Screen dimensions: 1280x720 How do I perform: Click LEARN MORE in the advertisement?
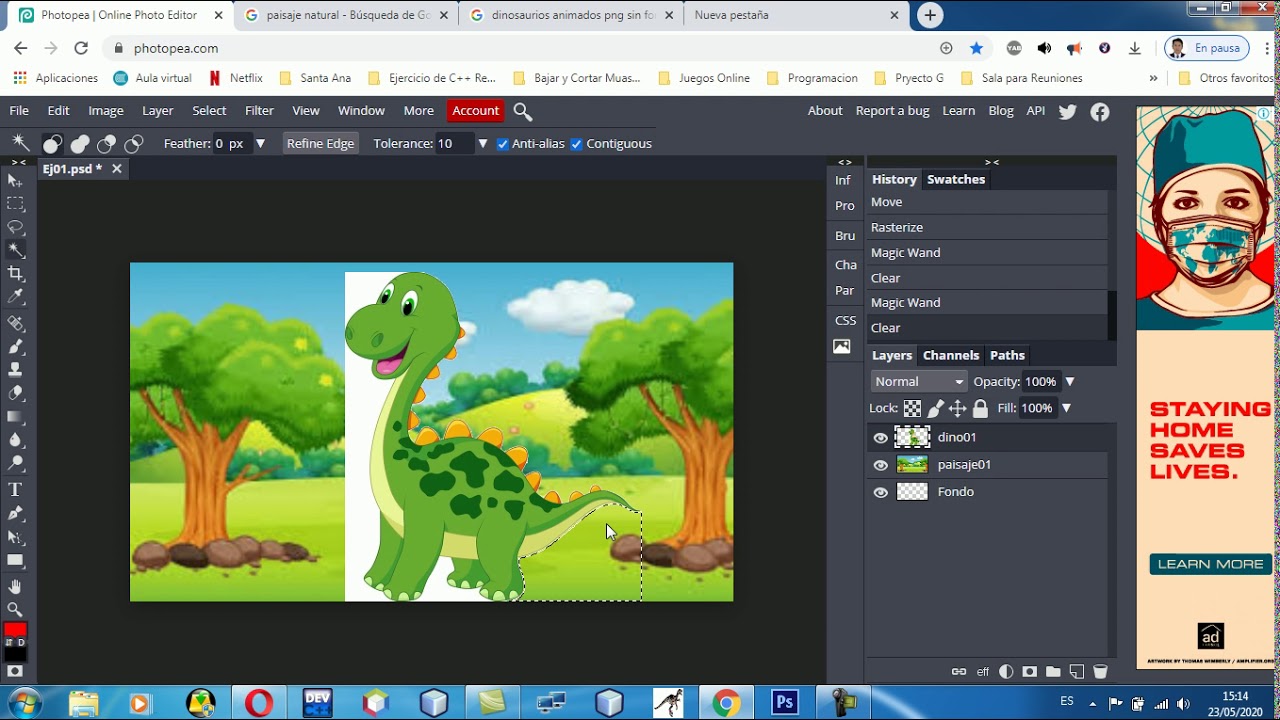click(x=1210, y=564)
